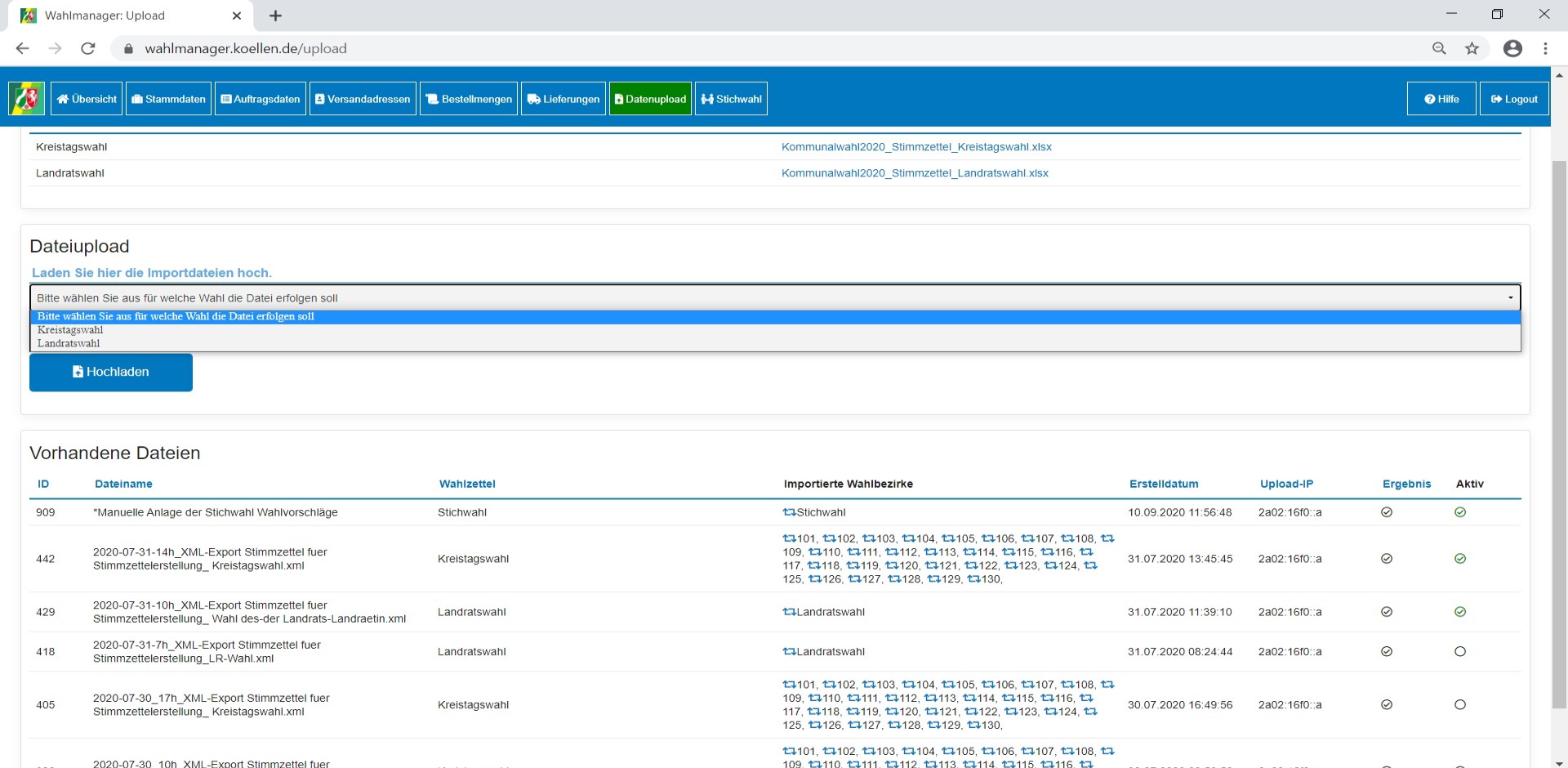Click the Stichwahl refresh icon in row 909
This screenshot has width=1568, height=768.
tap(789, 512)
